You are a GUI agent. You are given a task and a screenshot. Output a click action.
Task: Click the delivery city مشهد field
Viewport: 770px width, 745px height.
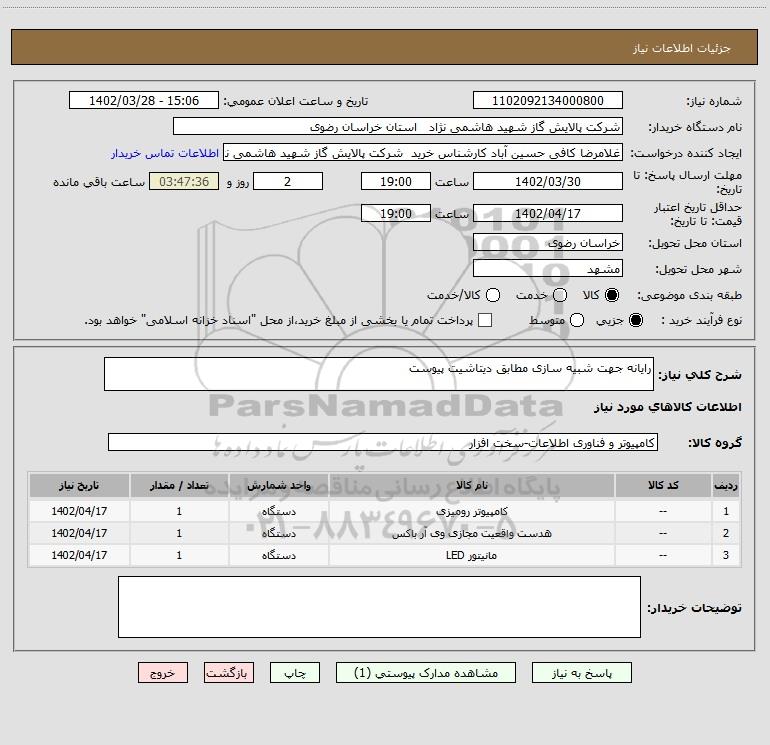click(x=548, y=269)
